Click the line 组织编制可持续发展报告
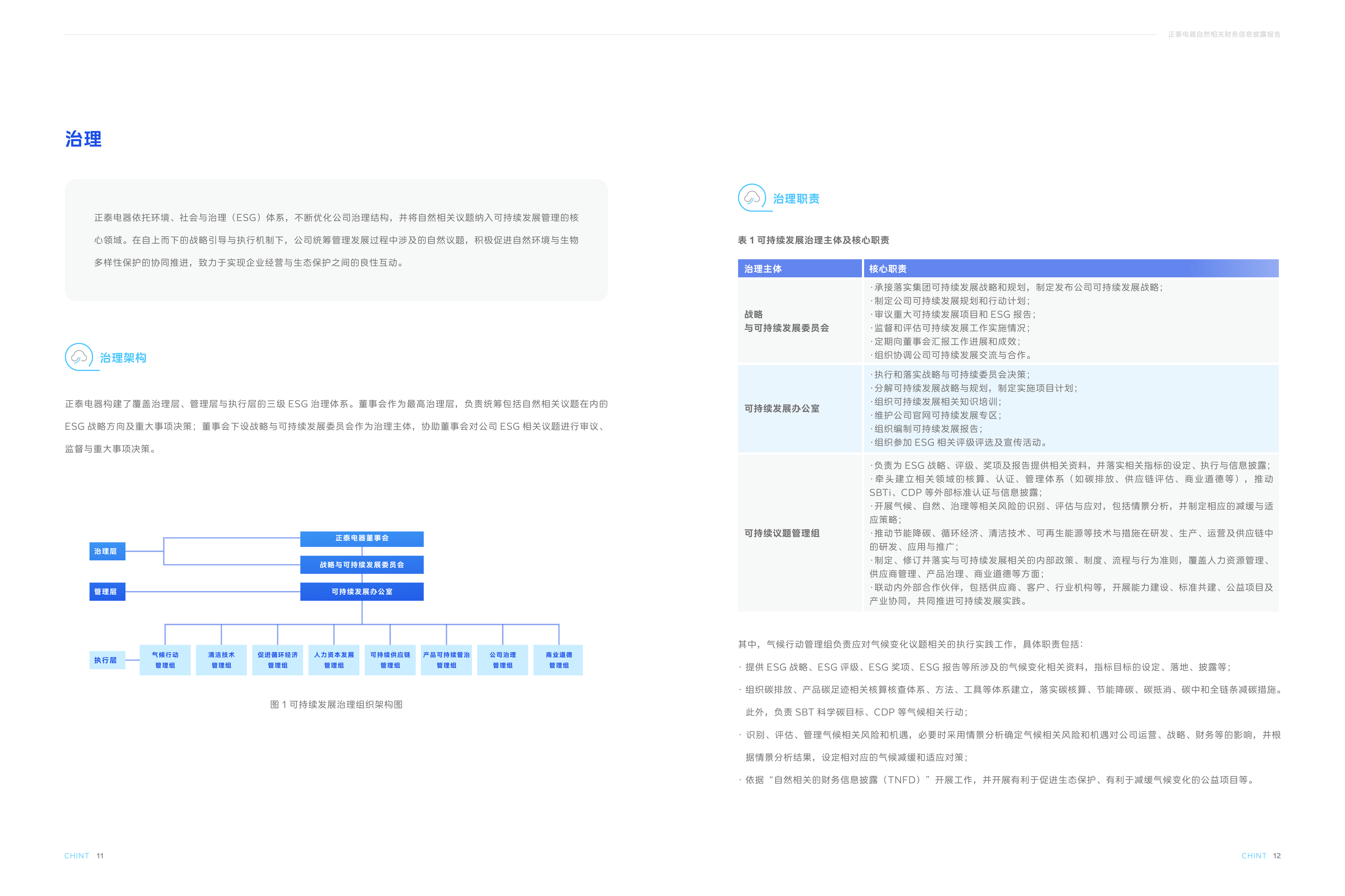1345x896 pixels. tap(926, 429)
